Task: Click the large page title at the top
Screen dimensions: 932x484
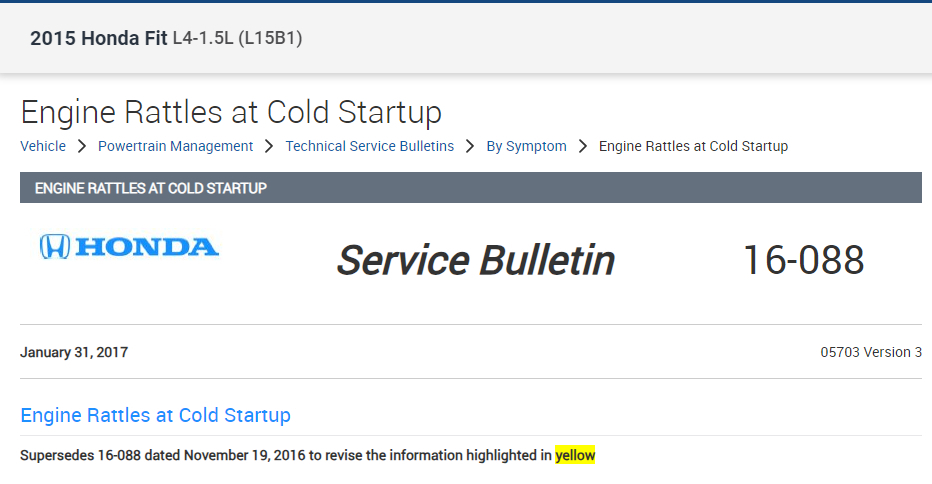Action: pos(231,112)
